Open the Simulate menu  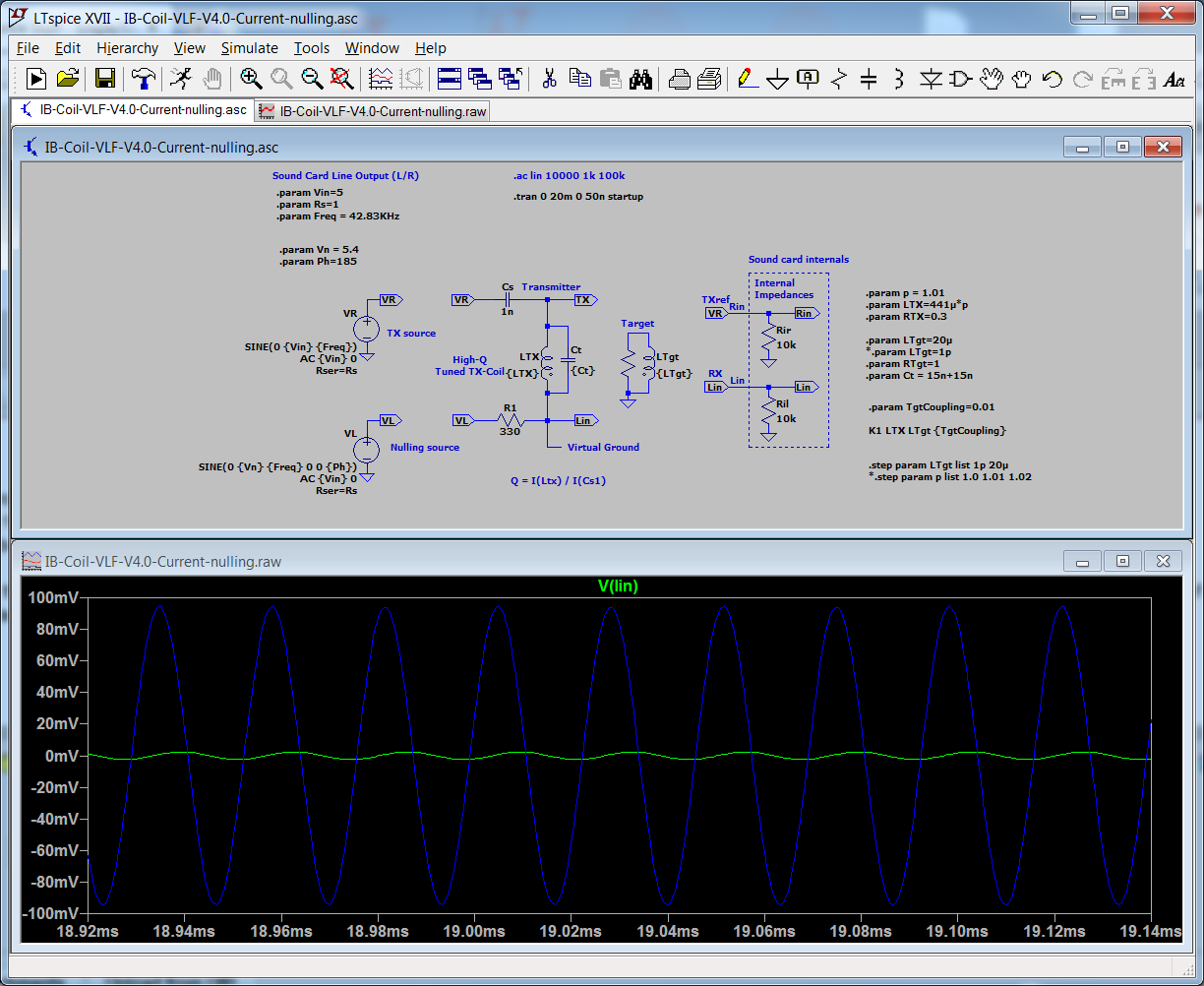[x=249, y=48]
